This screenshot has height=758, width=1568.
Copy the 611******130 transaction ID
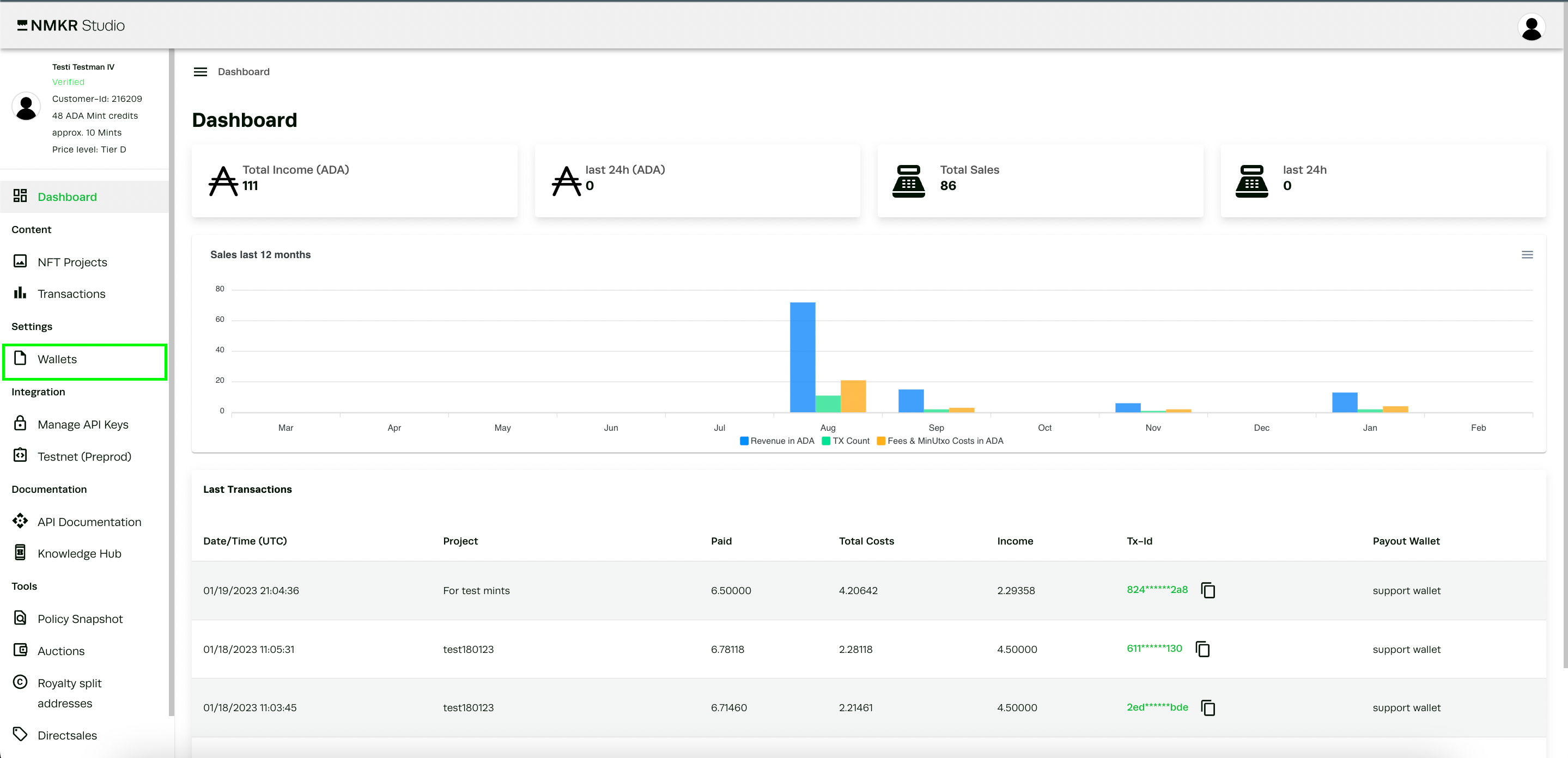(x=1202, y=649)
